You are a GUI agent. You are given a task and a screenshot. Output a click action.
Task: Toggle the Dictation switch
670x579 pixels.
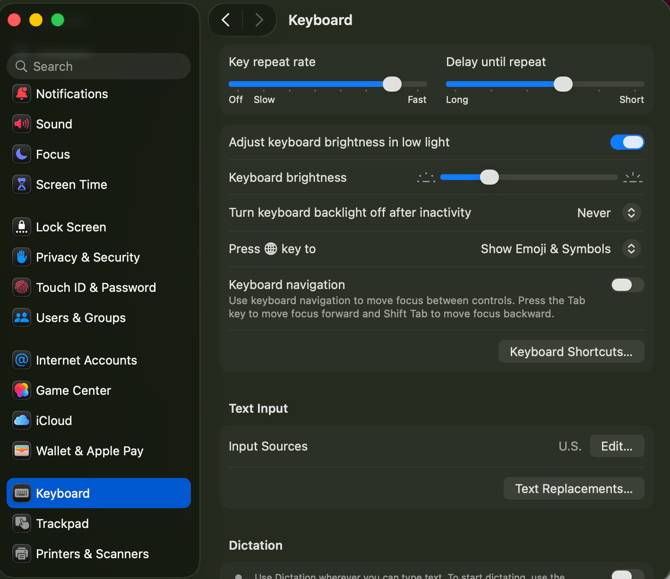pos(627,574)
